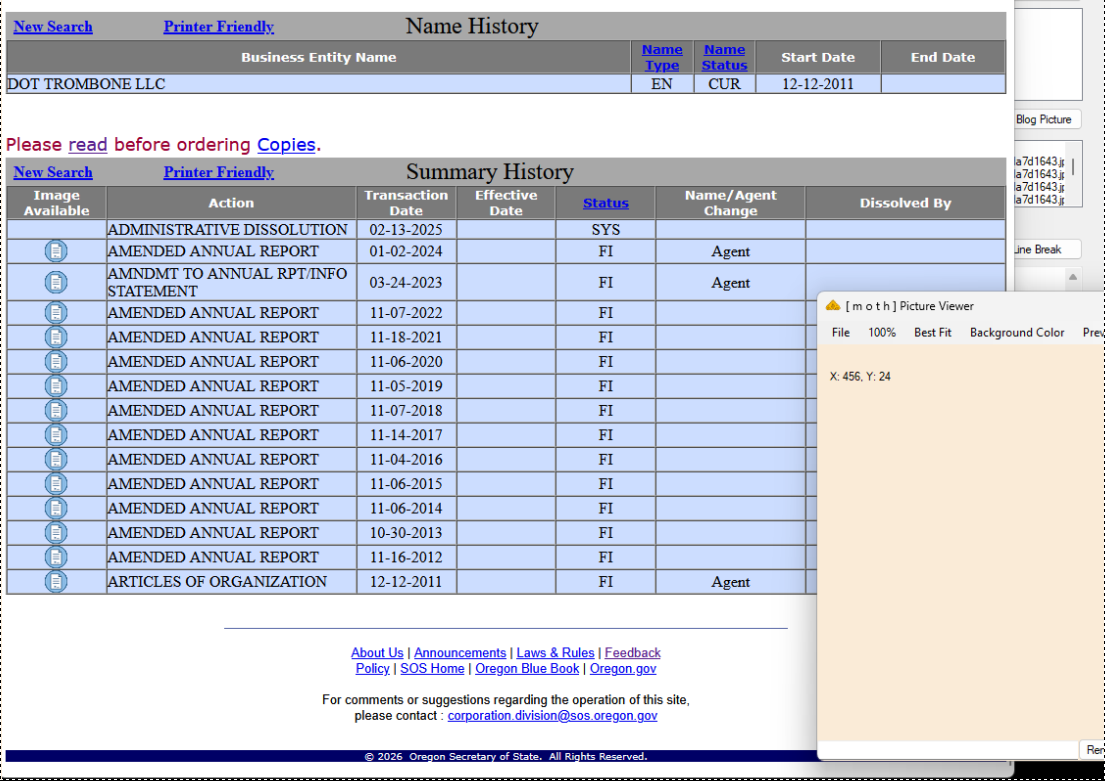Open the Copies ordering link
The height and width of the screenshot is (781, 1105).
point(286,145)
